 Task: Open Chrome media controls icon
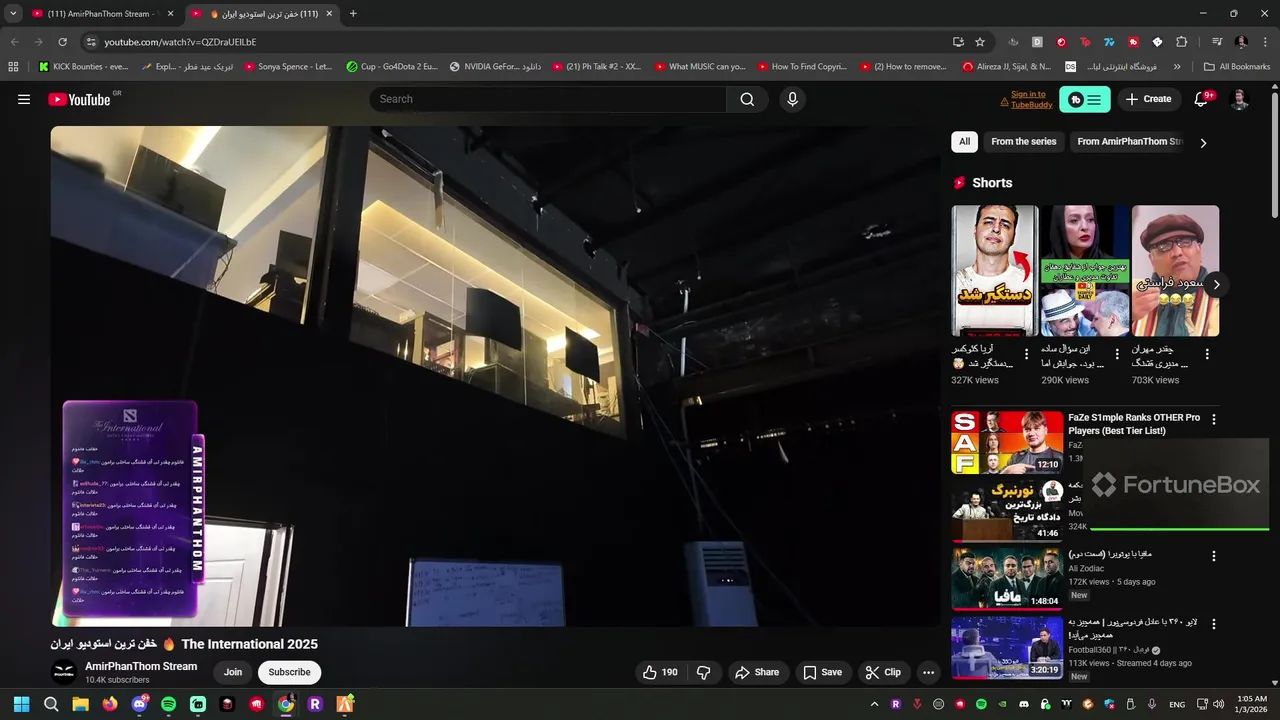click(x=1217, y=42)
